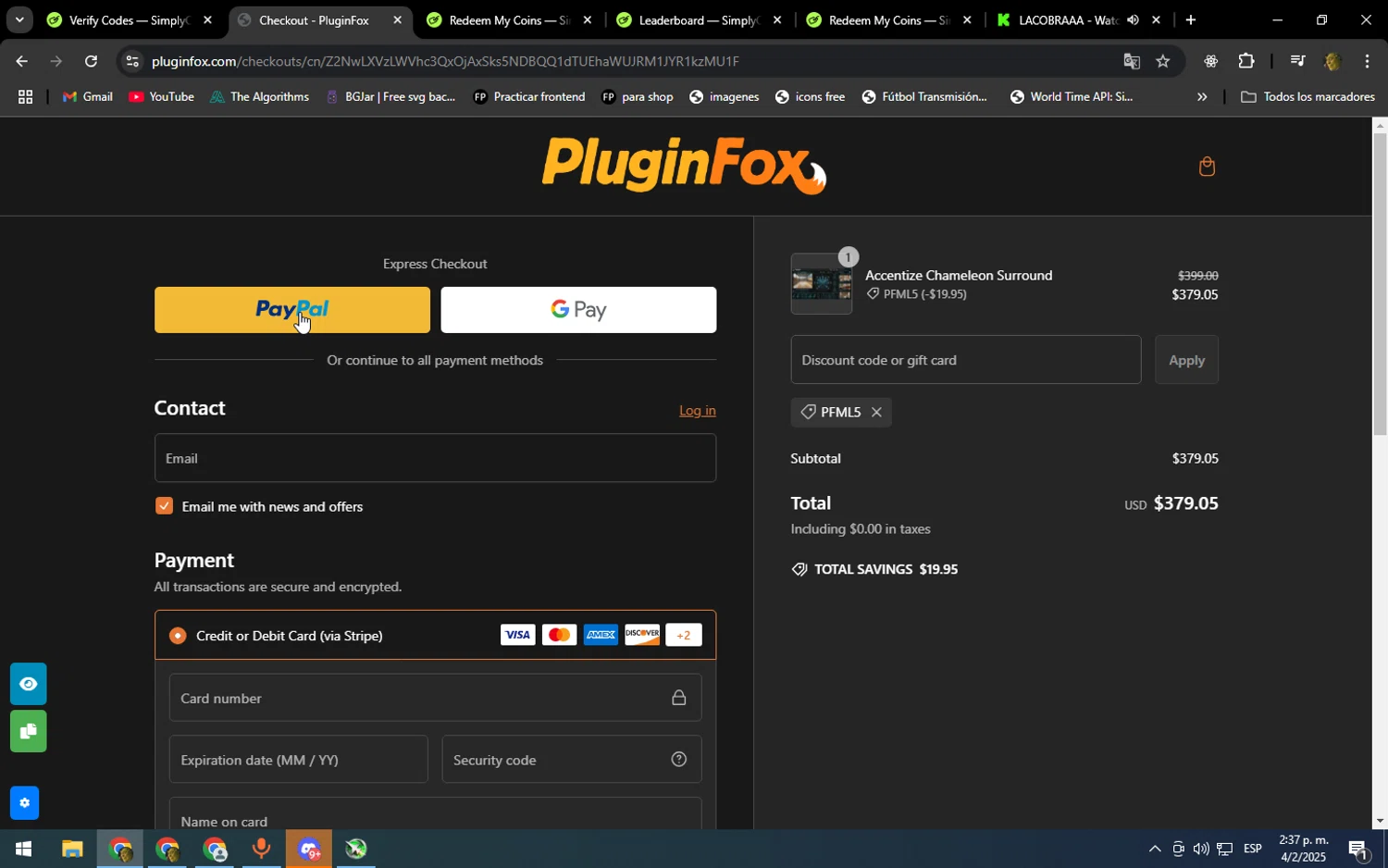1388x868 pixels.
Task: Open the Chrome extensions puzzle icon
Action: point(1246,61)
